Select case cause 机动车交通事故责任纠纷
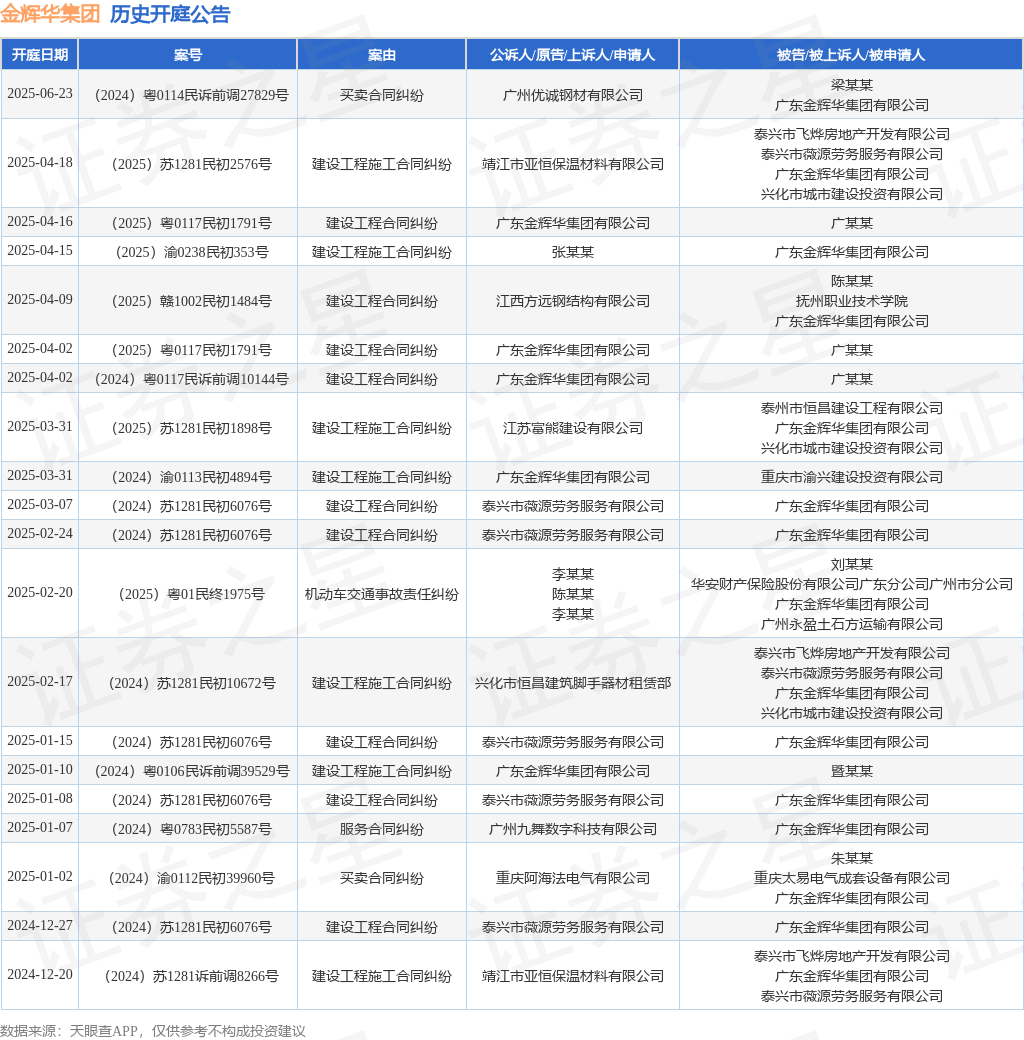The width and height of the screenshot is (1024, 1040). coord(381,594)
